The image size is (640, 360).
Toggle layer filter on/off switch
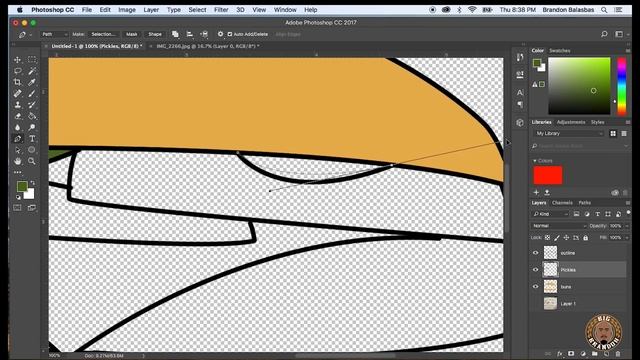[628, 213]
